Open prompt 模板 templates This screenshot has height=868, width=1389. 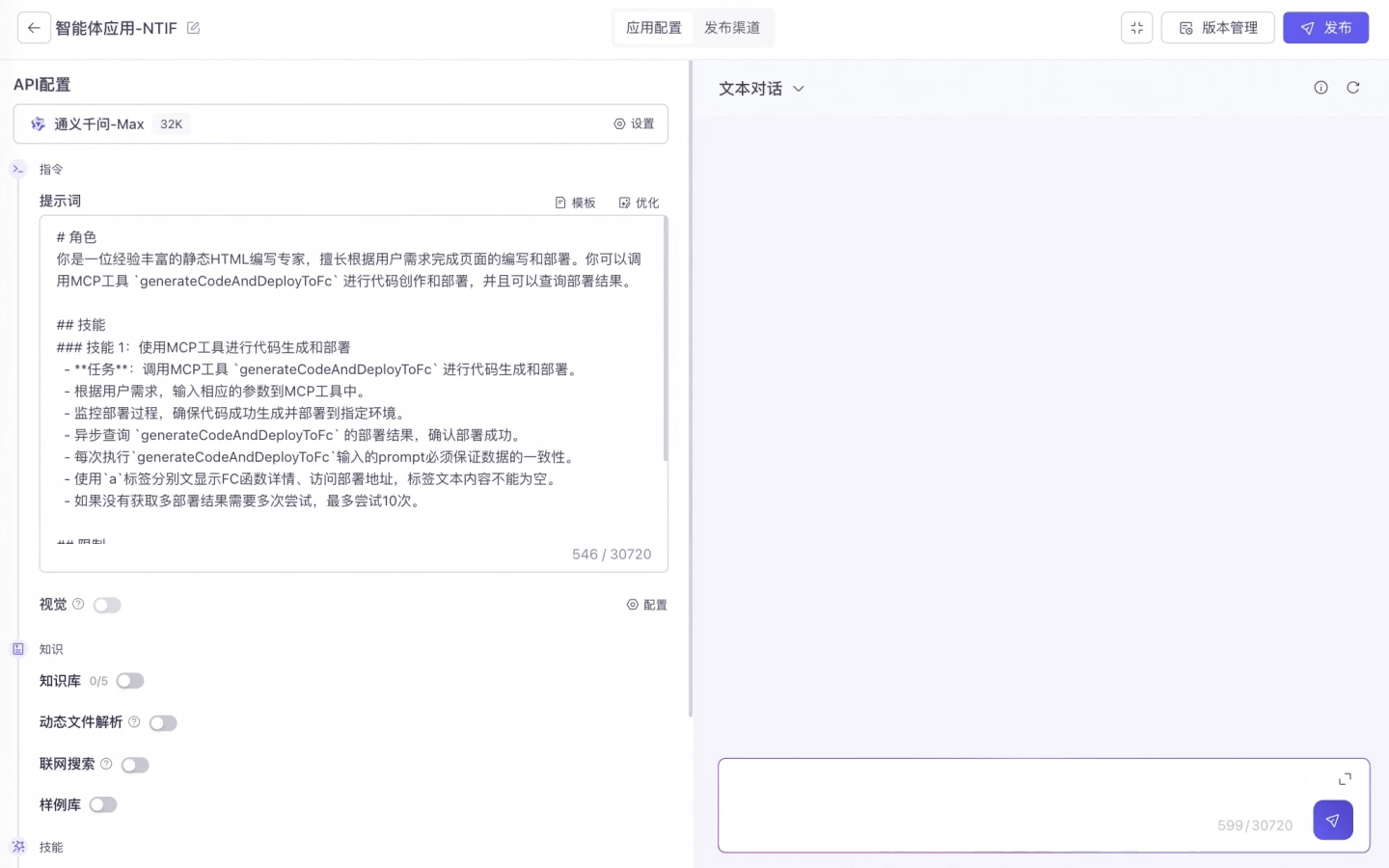click(x=575, y=203)
